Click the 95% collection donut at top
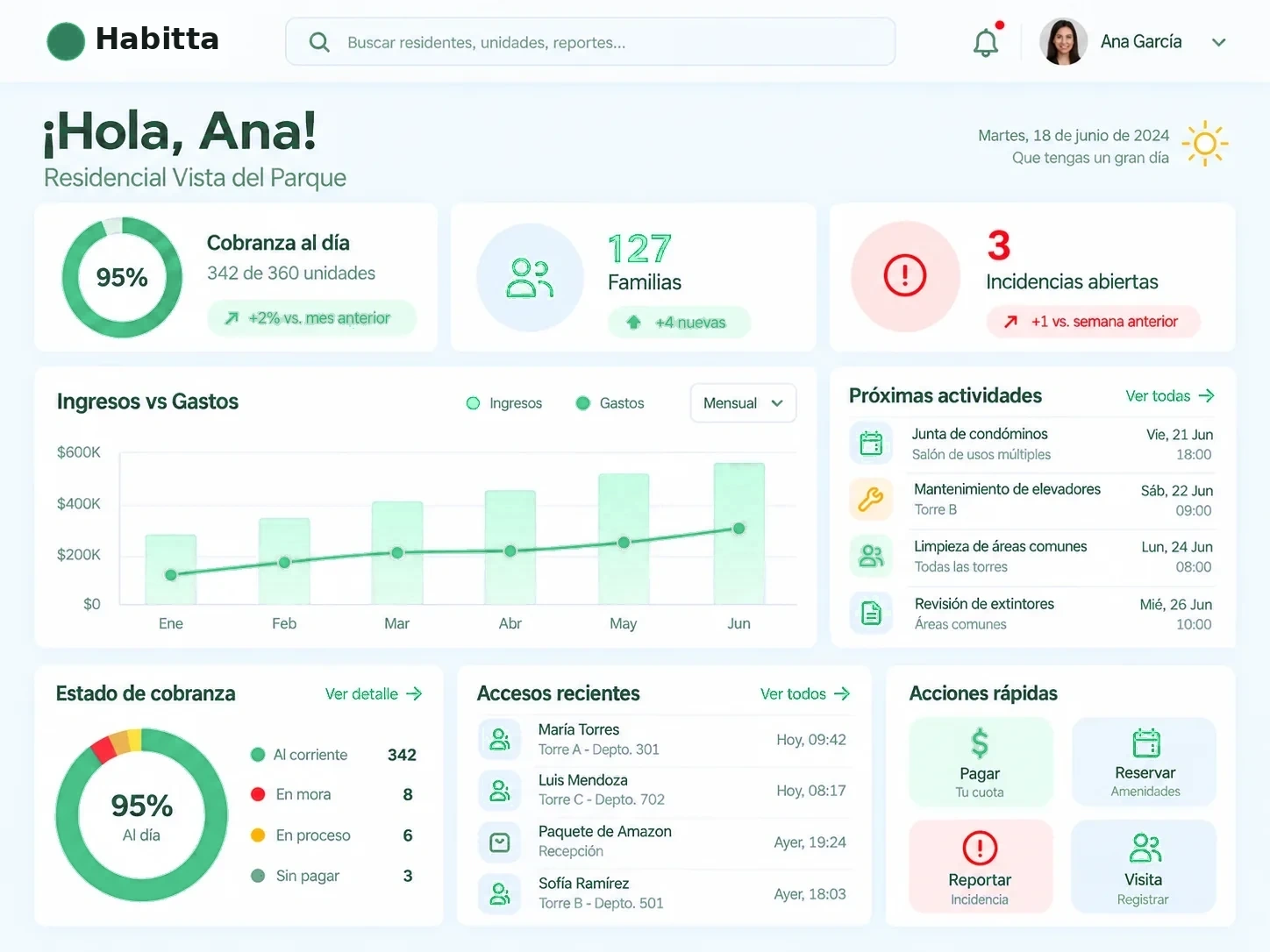This screenshot has width=1270, height=952. [122, 277]
